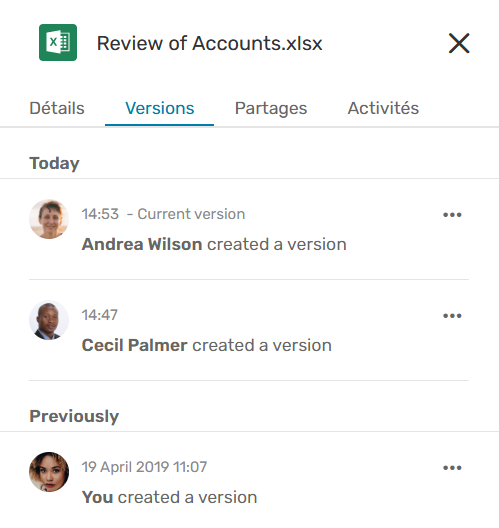Go to the Activités tab
This screenshot has width=499, height=528.
(x=383, y=108)
